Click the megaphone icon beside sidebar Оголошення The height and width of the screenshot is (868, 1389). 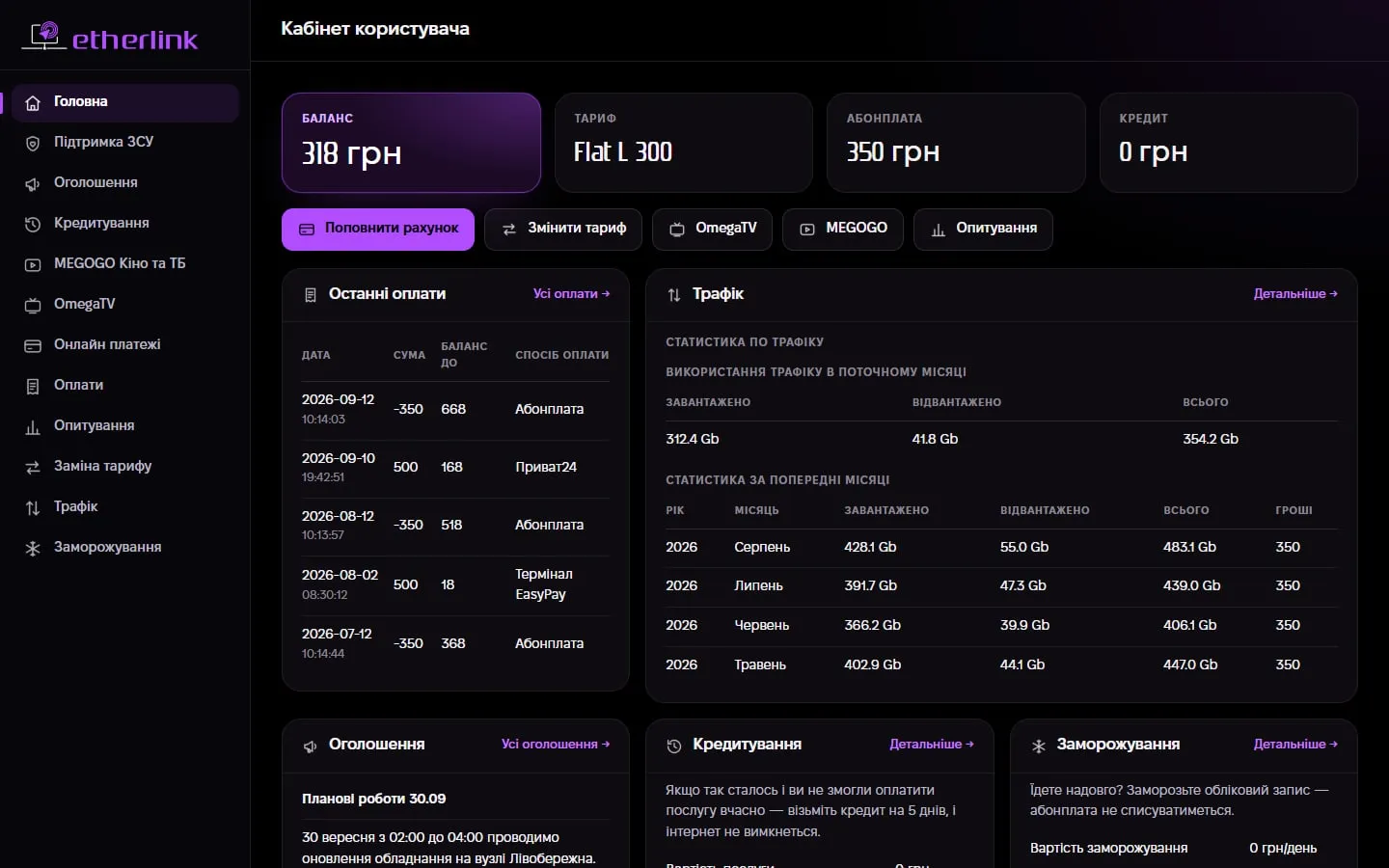[x=33, y=184]
